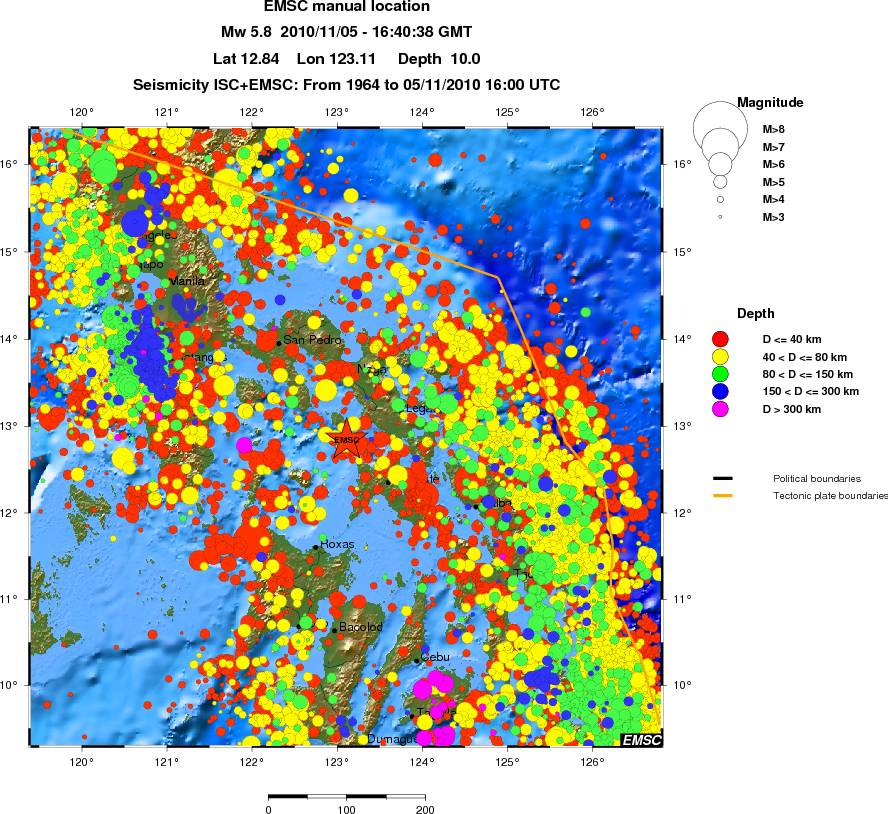888x814 pixels.
Task: Click the 'Political boundaries' legend label
Action: [817, 479]
